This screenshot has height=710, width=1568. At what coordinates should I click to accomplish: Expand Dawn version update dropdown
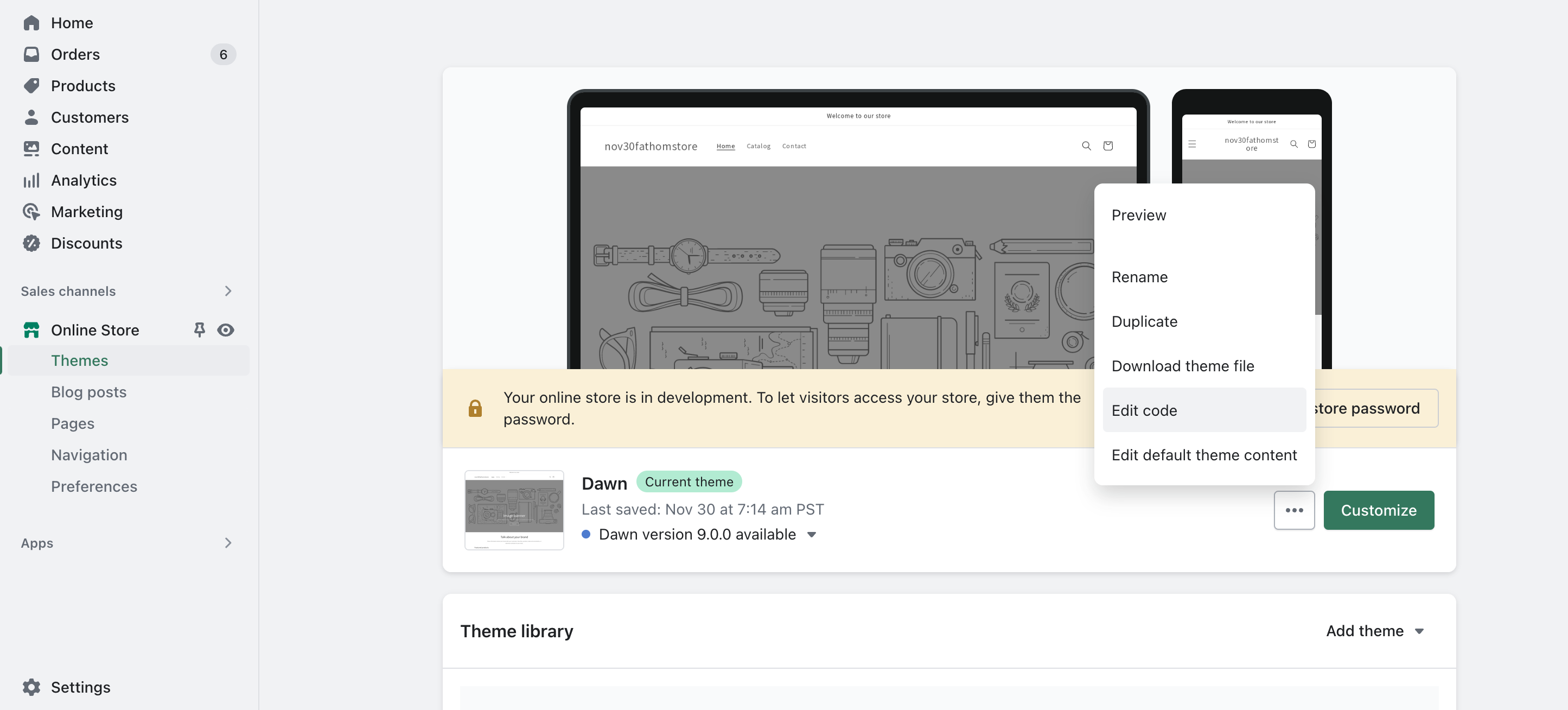pos(811,534)
